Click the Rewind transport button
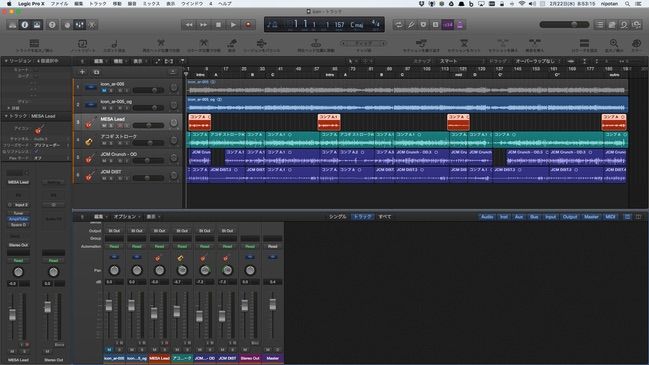The image size is (649, 365). 189,25
